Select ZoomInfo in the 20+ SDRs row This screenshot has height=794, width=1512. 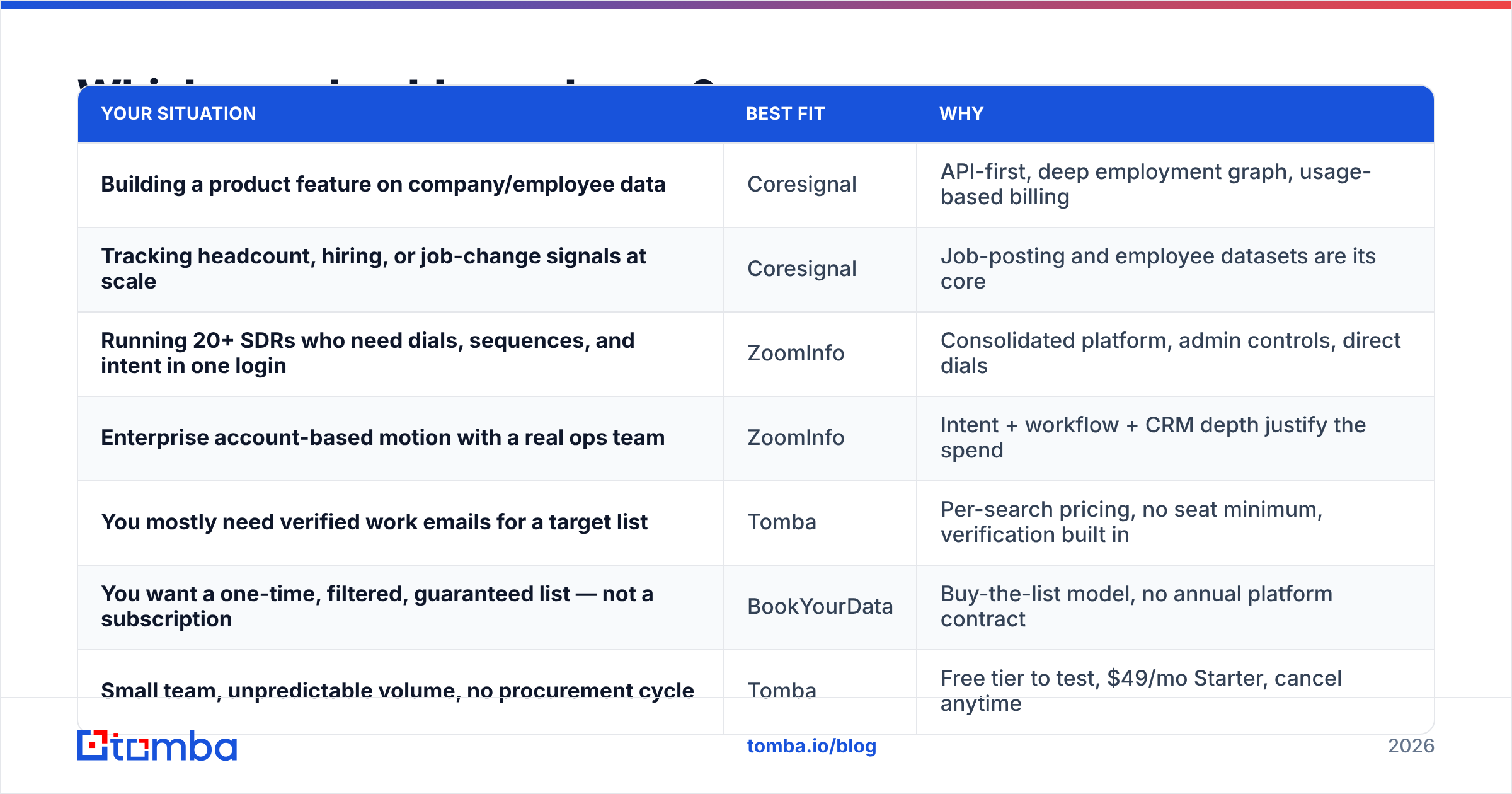pos(796,353)
